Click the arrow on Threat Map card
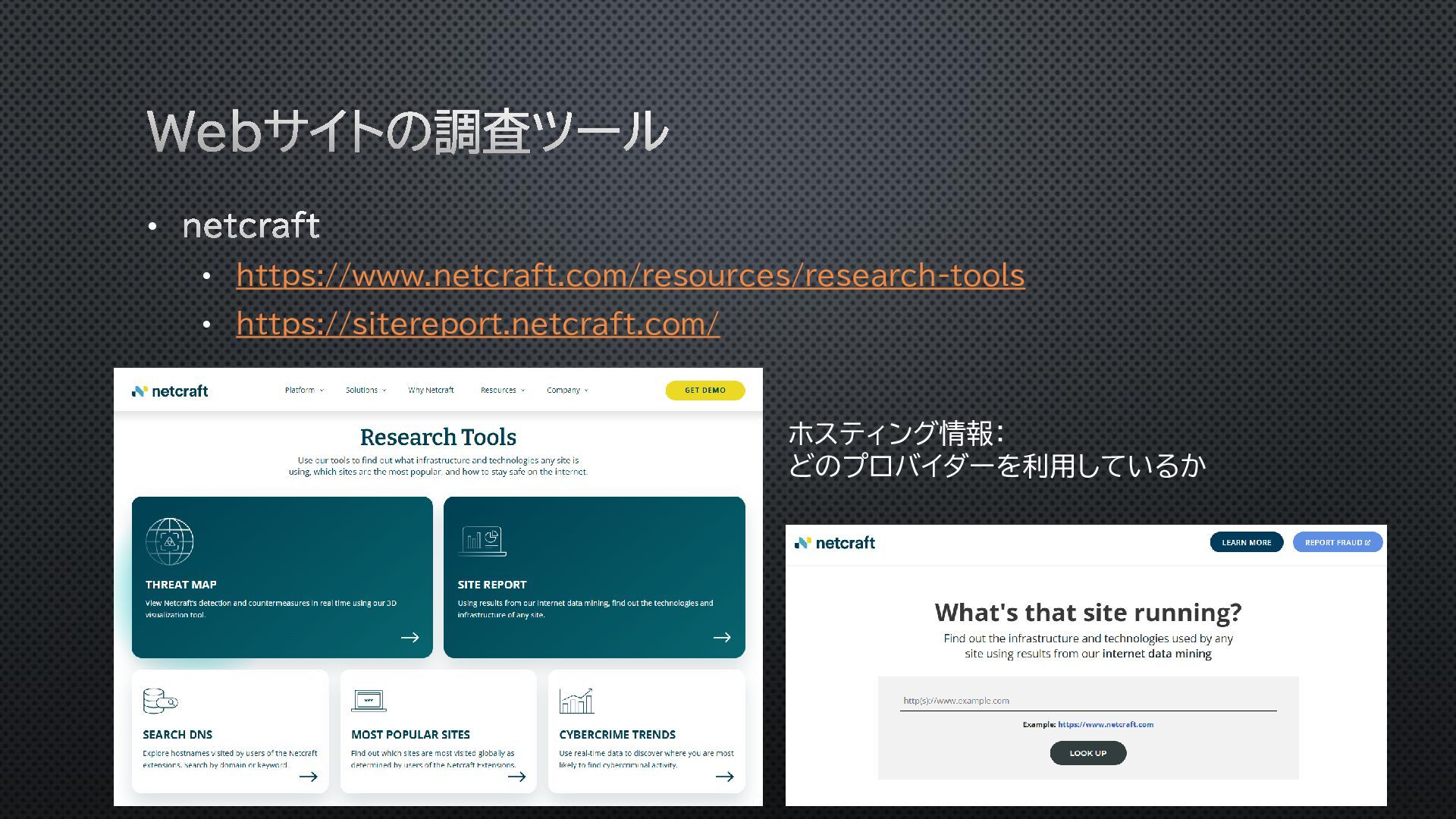The image size is (1456, 819). tap(410, 637)
